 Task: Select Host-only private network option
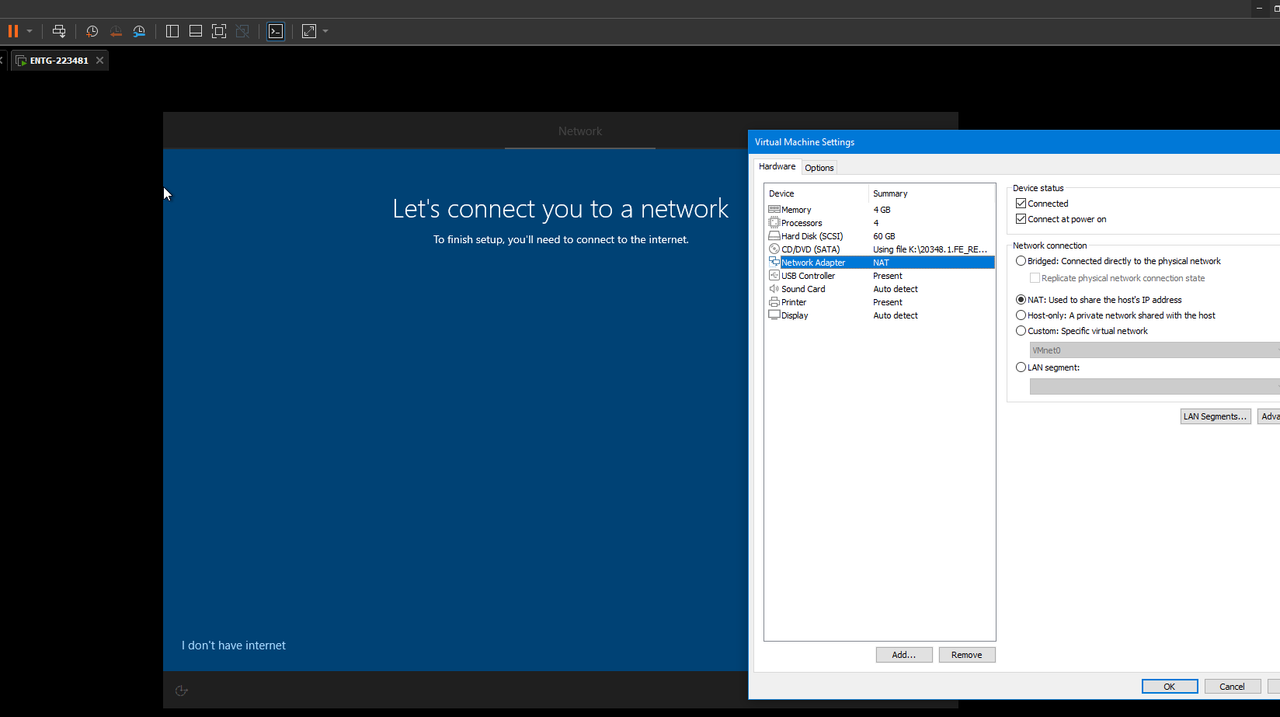(1021, 315)
